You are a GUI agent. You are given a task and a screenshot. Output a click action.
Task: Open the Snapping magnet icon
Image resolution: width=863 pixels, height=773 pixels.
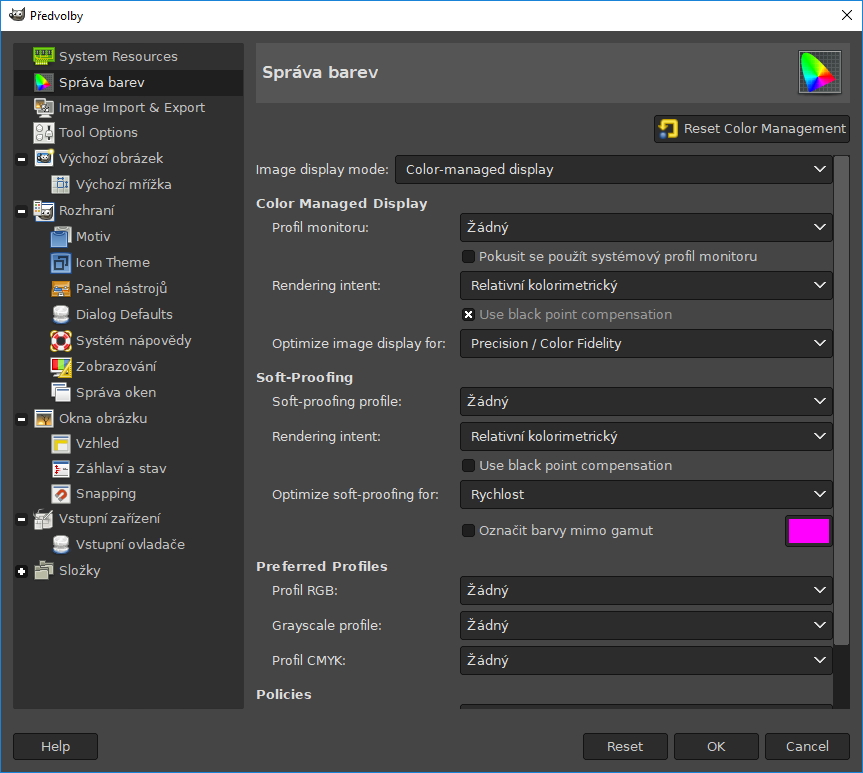tap(61, 493)
